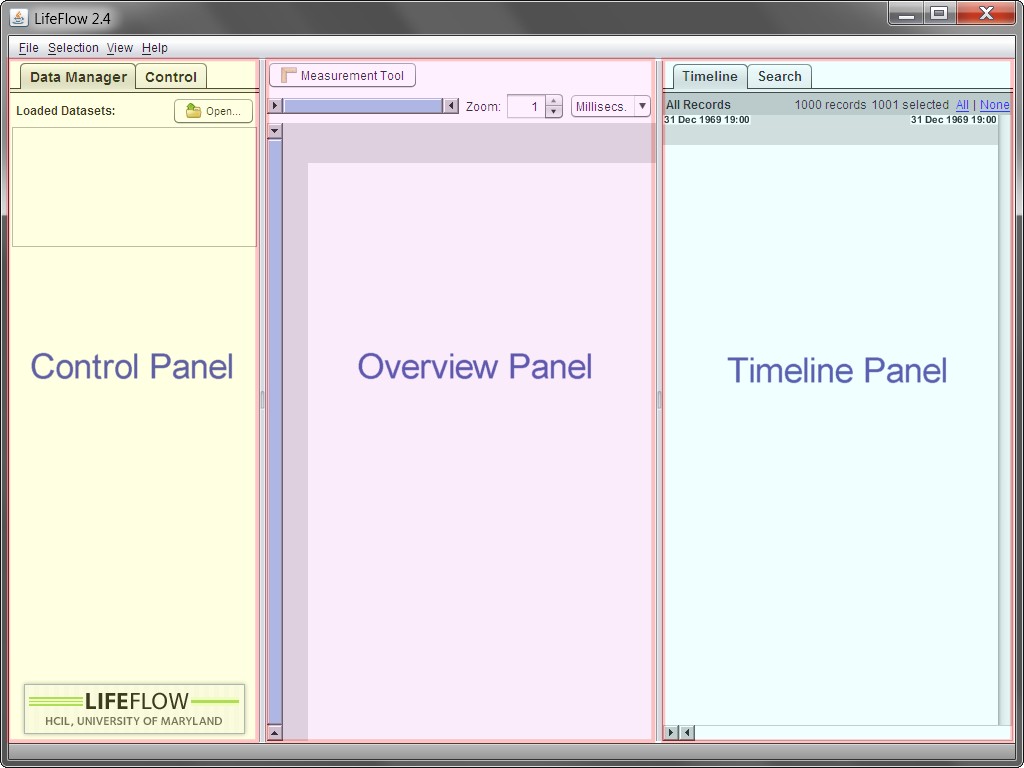The height and width of the screenshot is (768, 1024).
Task: Open a dataset with the Open button
Action: (x=213, y=111)
